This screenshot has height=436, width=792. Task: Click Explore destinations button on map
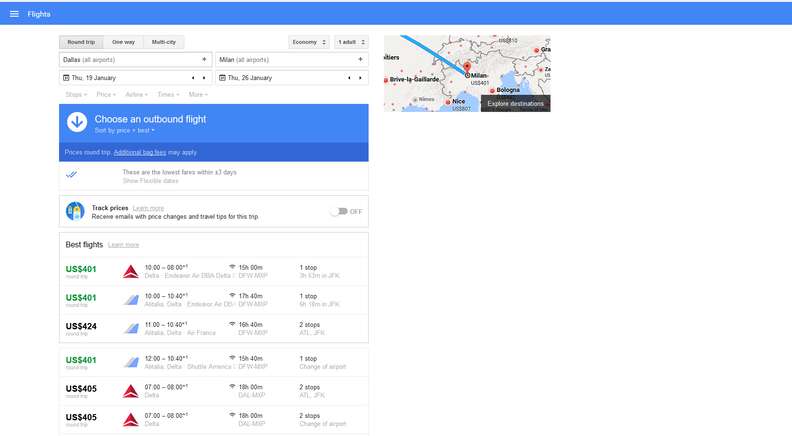(x=516, y=104)
